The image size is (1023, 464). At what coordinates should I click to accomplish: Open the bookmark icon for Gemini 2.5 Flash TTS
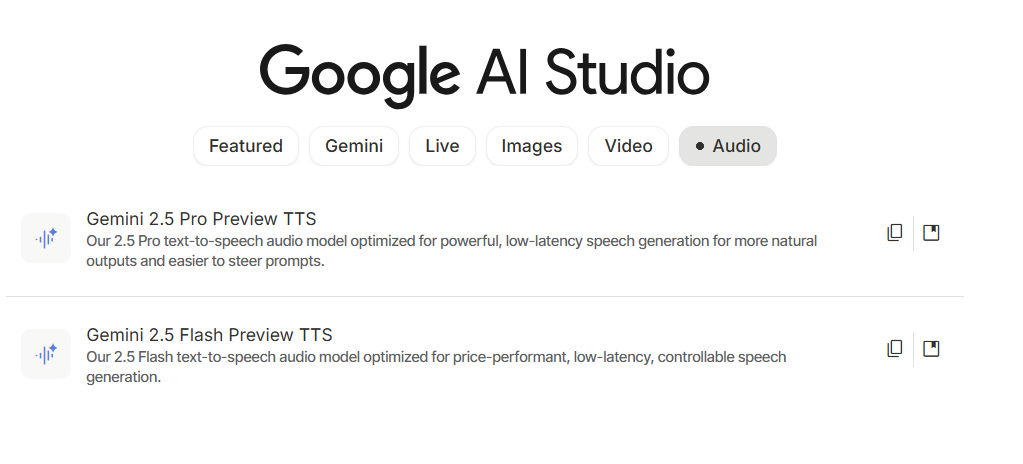[x=931, y=349]
